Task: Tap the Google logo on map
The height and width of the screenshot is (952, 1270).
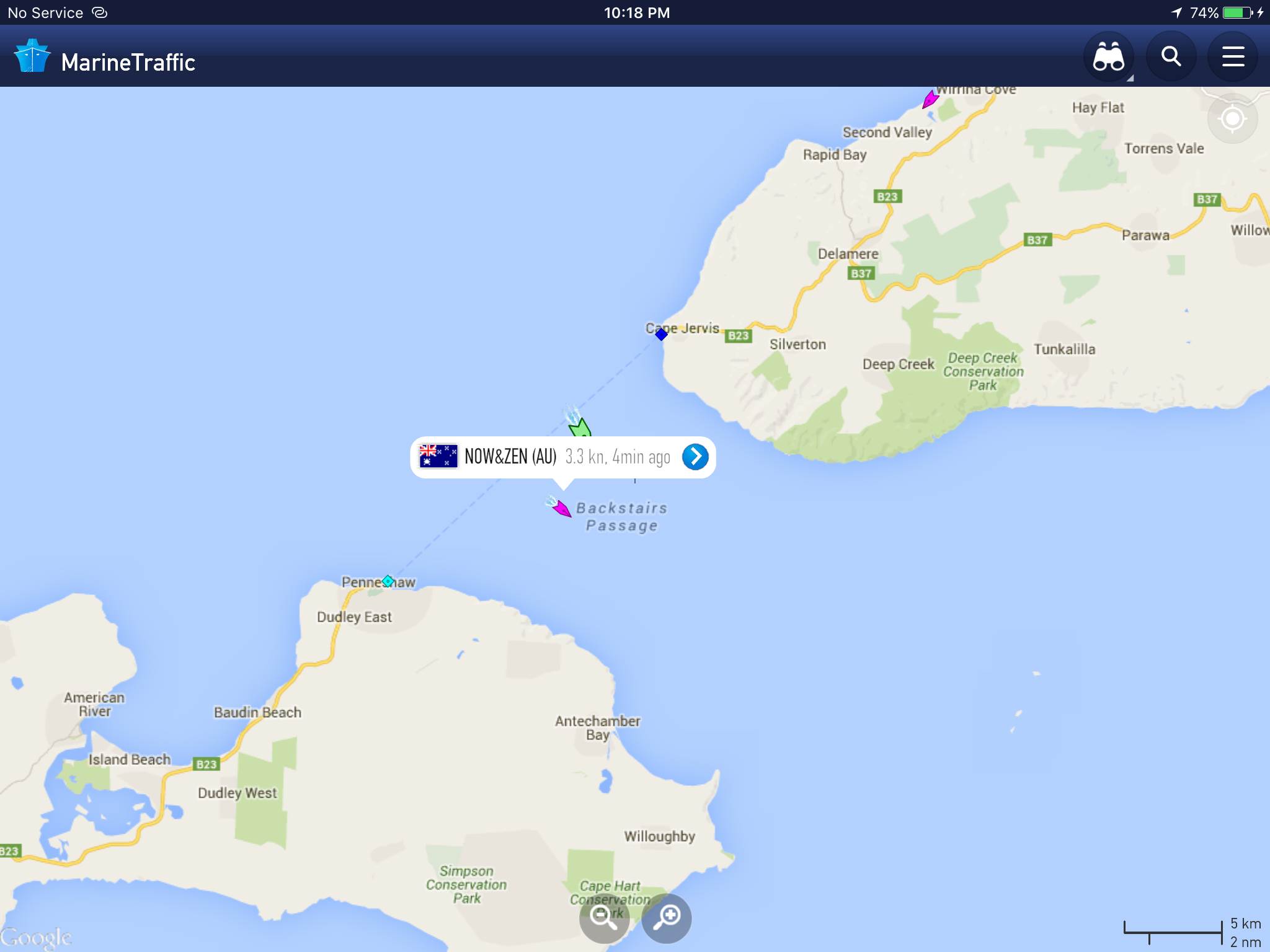Action: pos(36,937)
